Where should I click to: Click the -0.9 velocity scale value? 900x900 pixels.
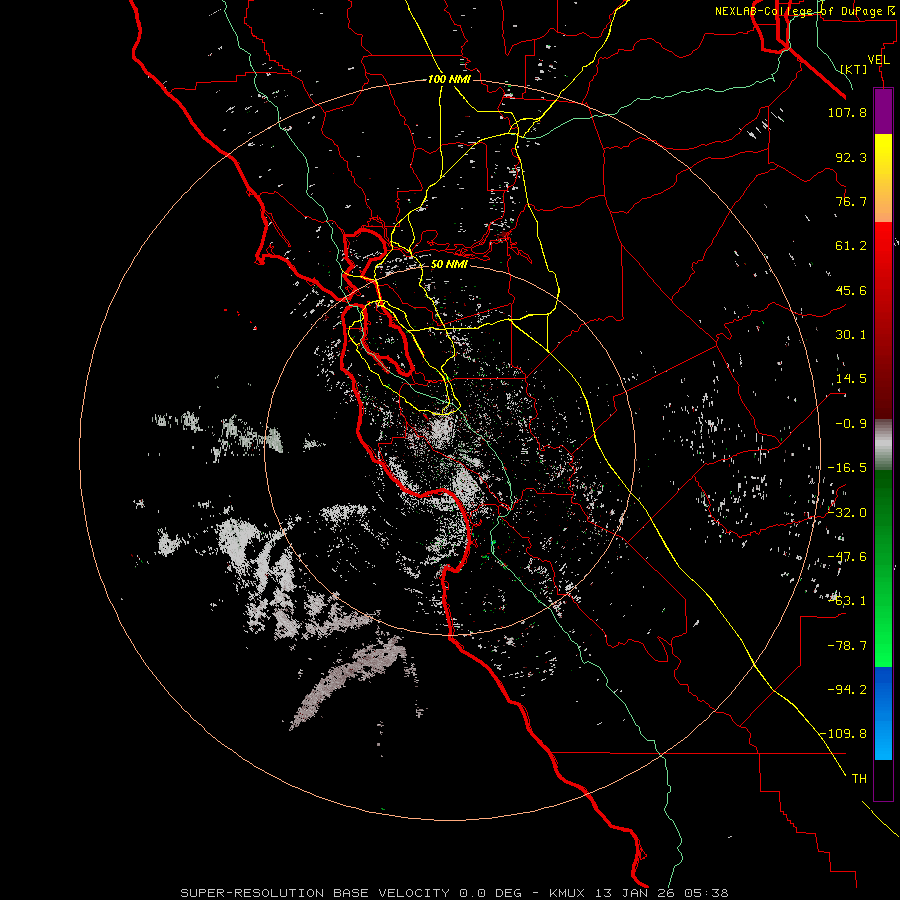coord(851,424)
